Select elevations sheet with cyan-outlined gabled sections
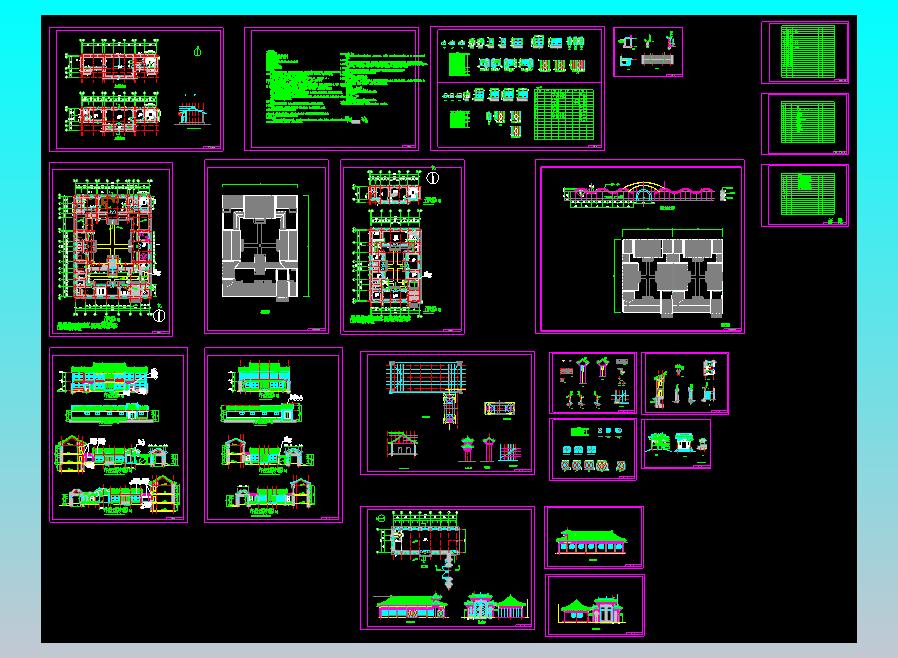The height and width of the screenshot is (658, 898). (273, 435)
